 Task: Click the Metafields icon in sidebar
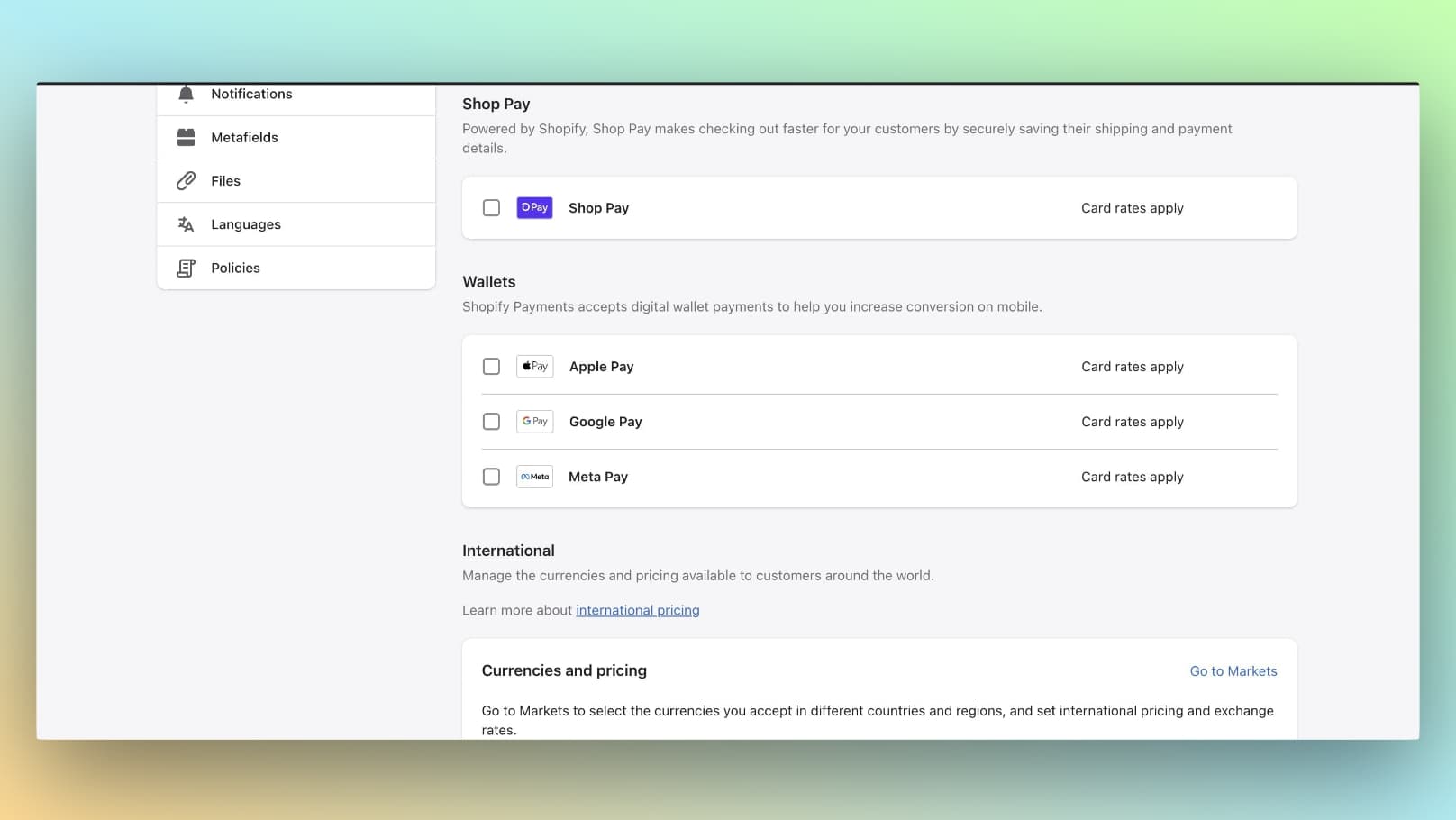click(186, 137)
